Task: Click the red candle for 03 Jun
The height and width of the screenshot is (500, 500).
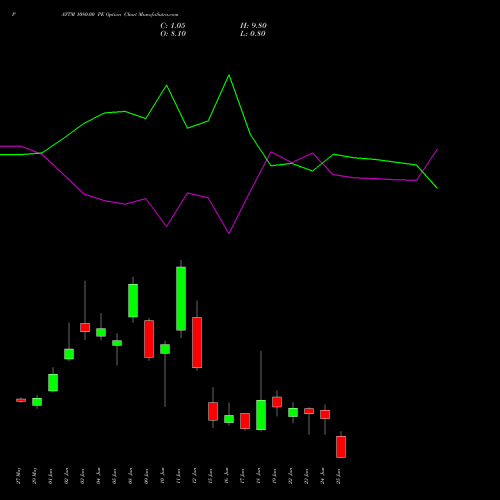Action: tap(85, 327)
